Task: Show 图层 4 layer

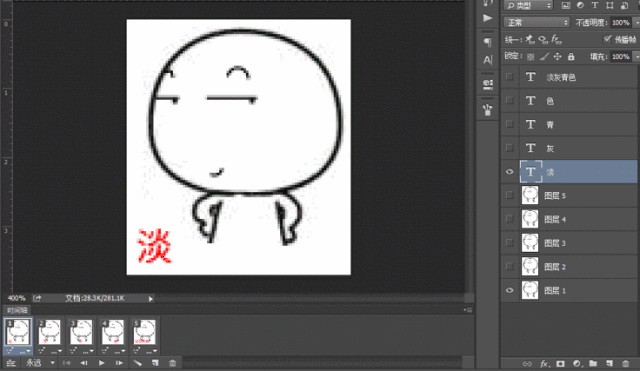Action: 509,219
